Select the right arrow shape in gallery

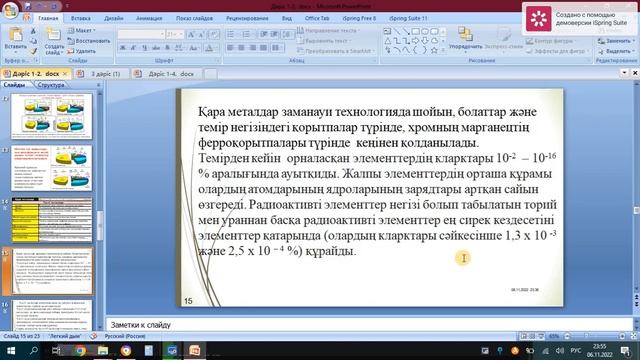[x=416, y=41]
